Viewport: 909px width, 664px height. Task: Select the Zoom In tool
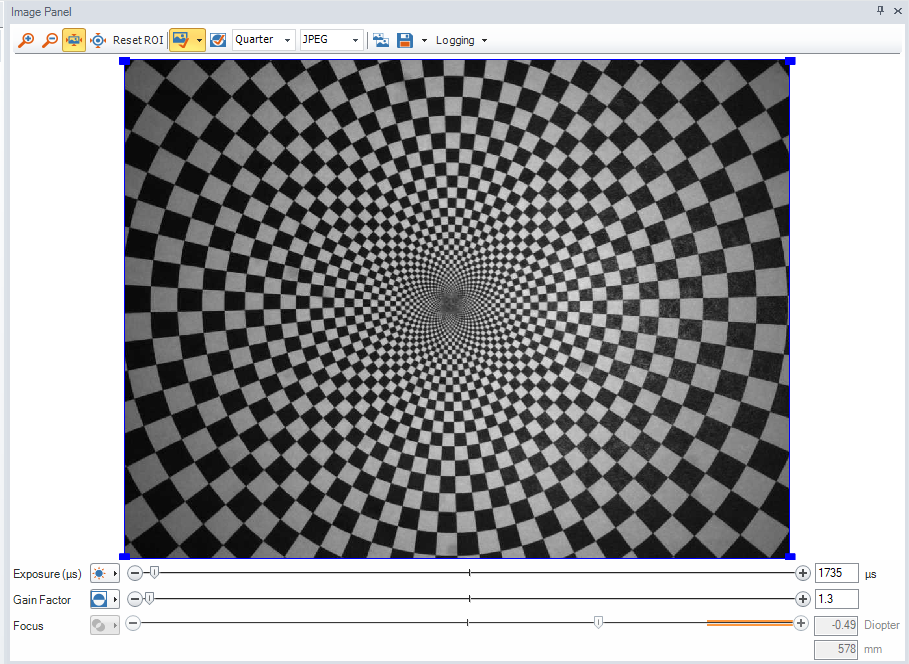[25, 40]
